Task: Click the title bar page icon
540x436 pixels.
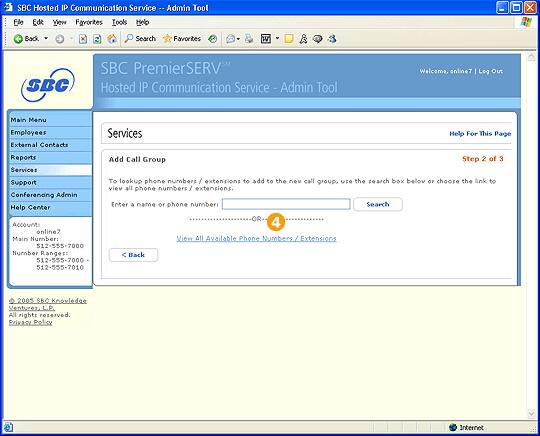Action: pyautogui.click(x=9, y=7)
